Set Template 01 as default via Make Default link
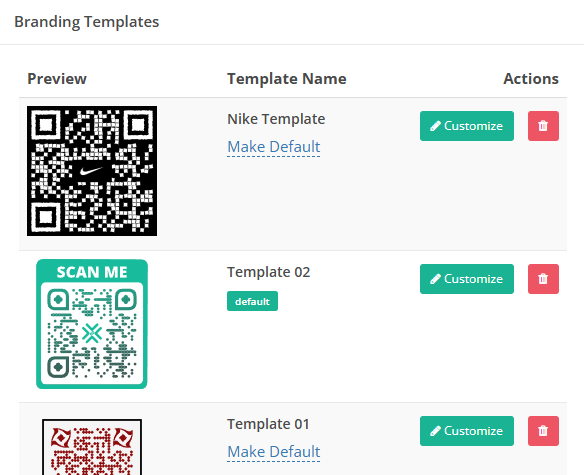The image size is (584, 475). point(274,452)
